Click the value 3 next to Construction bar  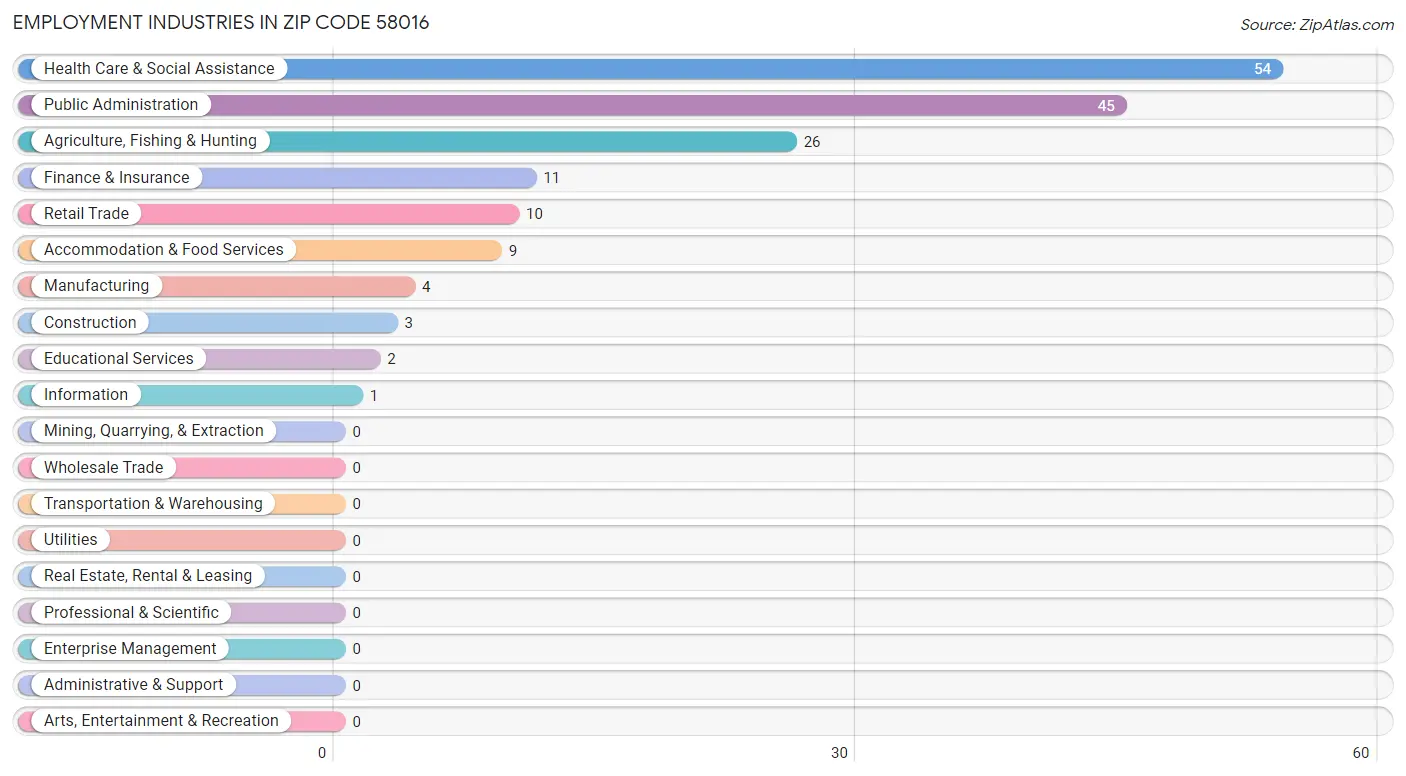(409, 323)
